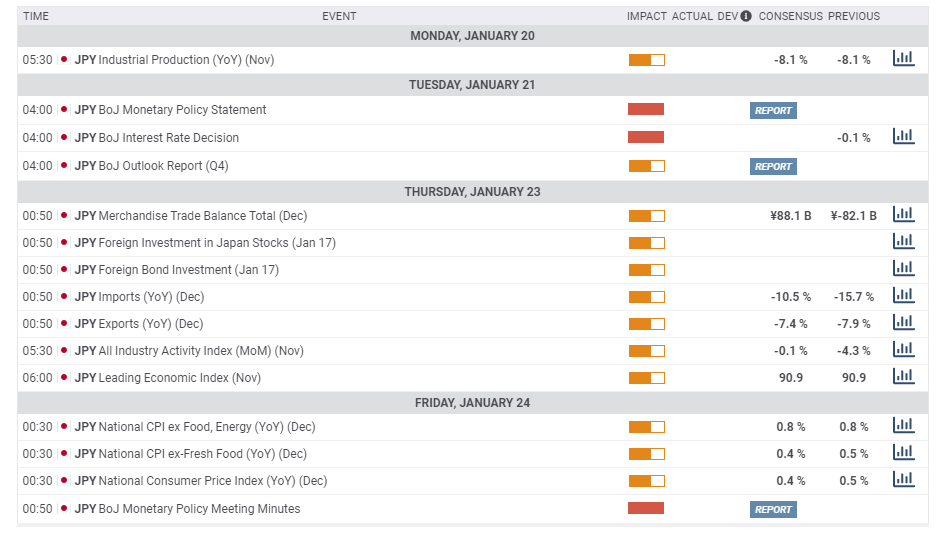Expand National CPI ex-Fresh Food event row

(x=472, y=454)
